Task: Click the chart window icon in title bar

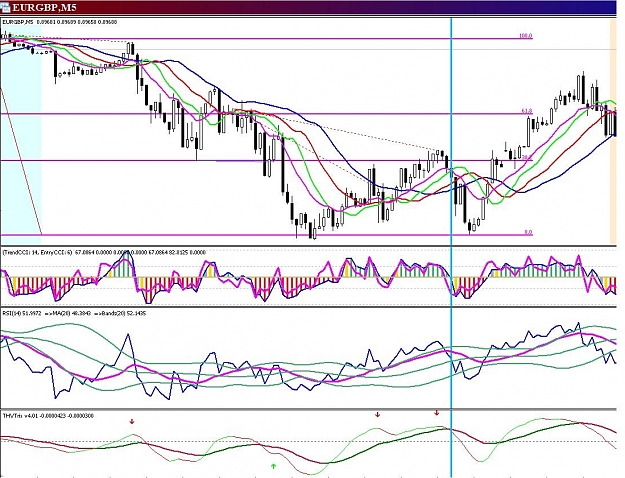Action: (x=5, y=7)
